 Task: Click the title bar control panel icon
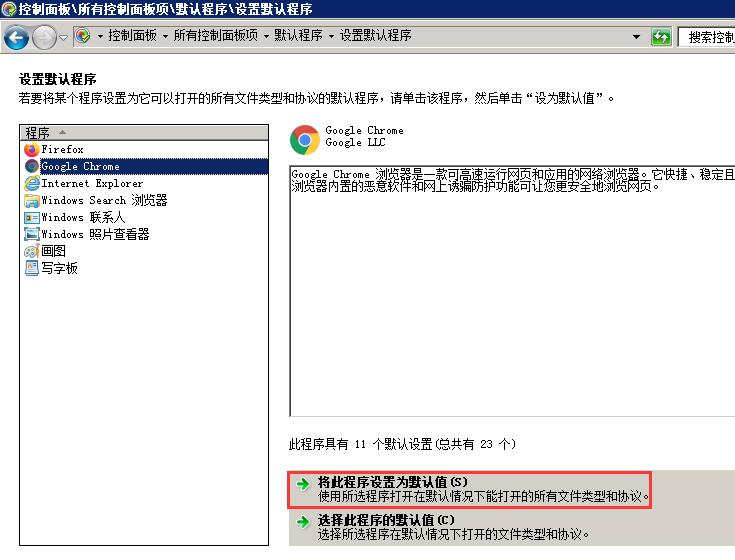(9, 9)
